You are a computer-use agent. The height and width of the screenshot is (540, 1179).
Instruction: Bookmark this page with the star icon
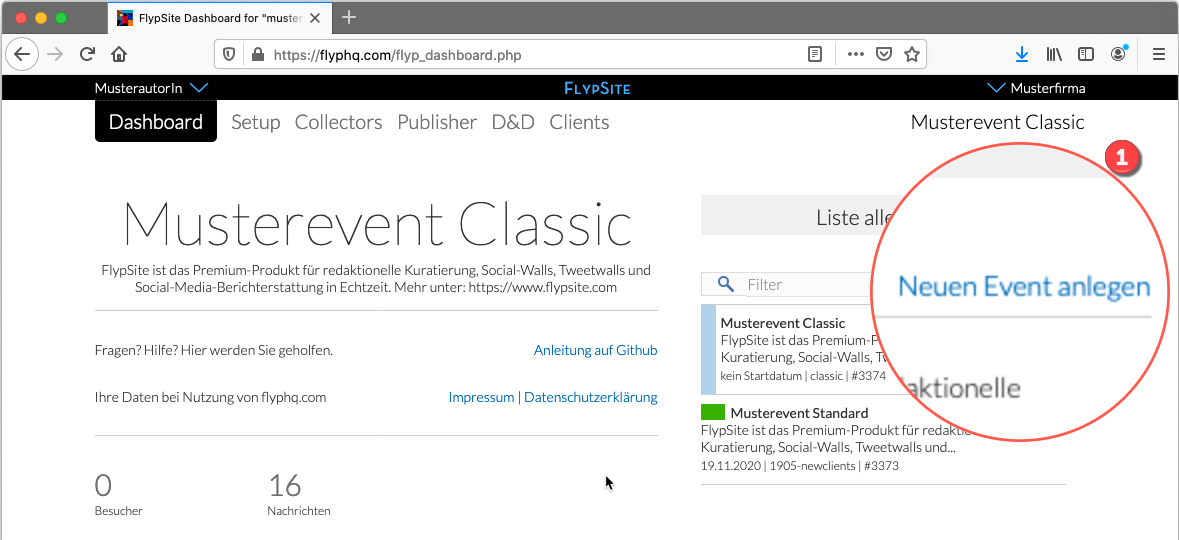tap(912, 54)
